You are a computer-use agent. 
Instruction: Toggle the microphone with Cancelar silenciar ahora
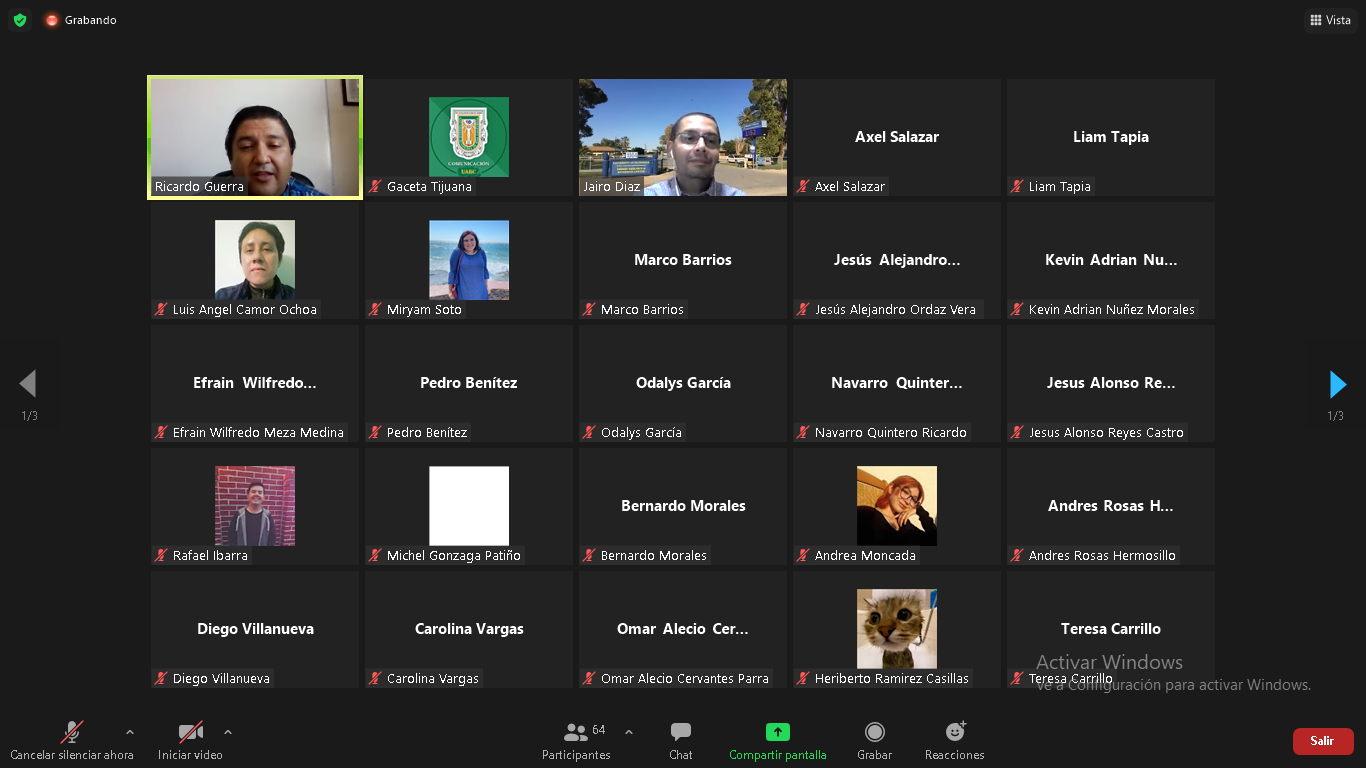72,741
